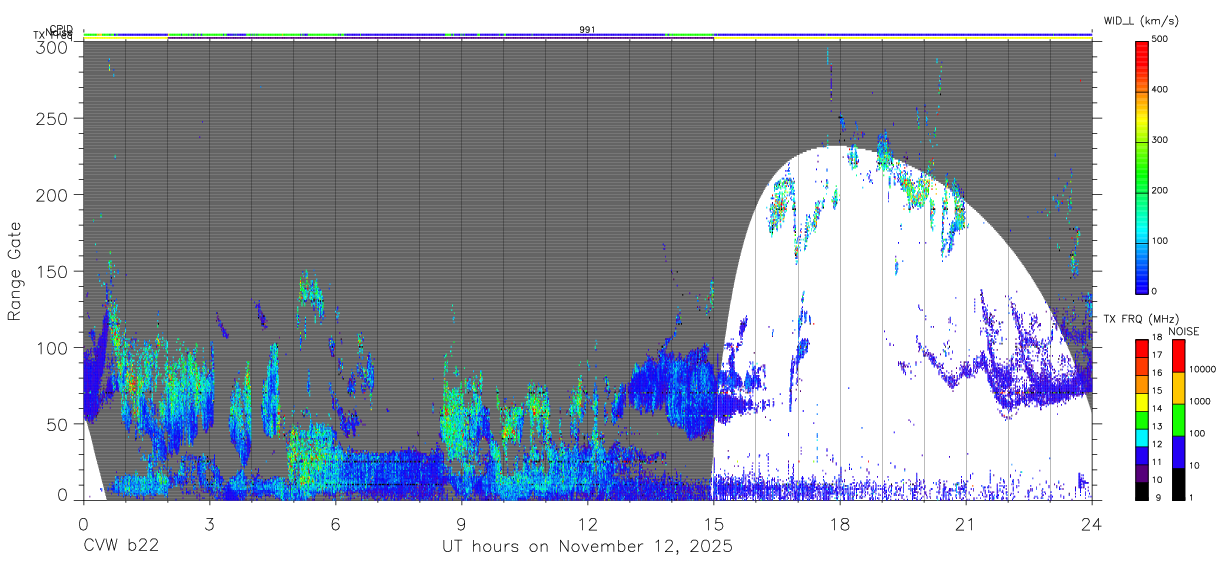Viewport: 1228px width, 567px height.
Task: Click the '1000' tick on noise legend
Action: pyautogui.click(x=1198, y=403)
